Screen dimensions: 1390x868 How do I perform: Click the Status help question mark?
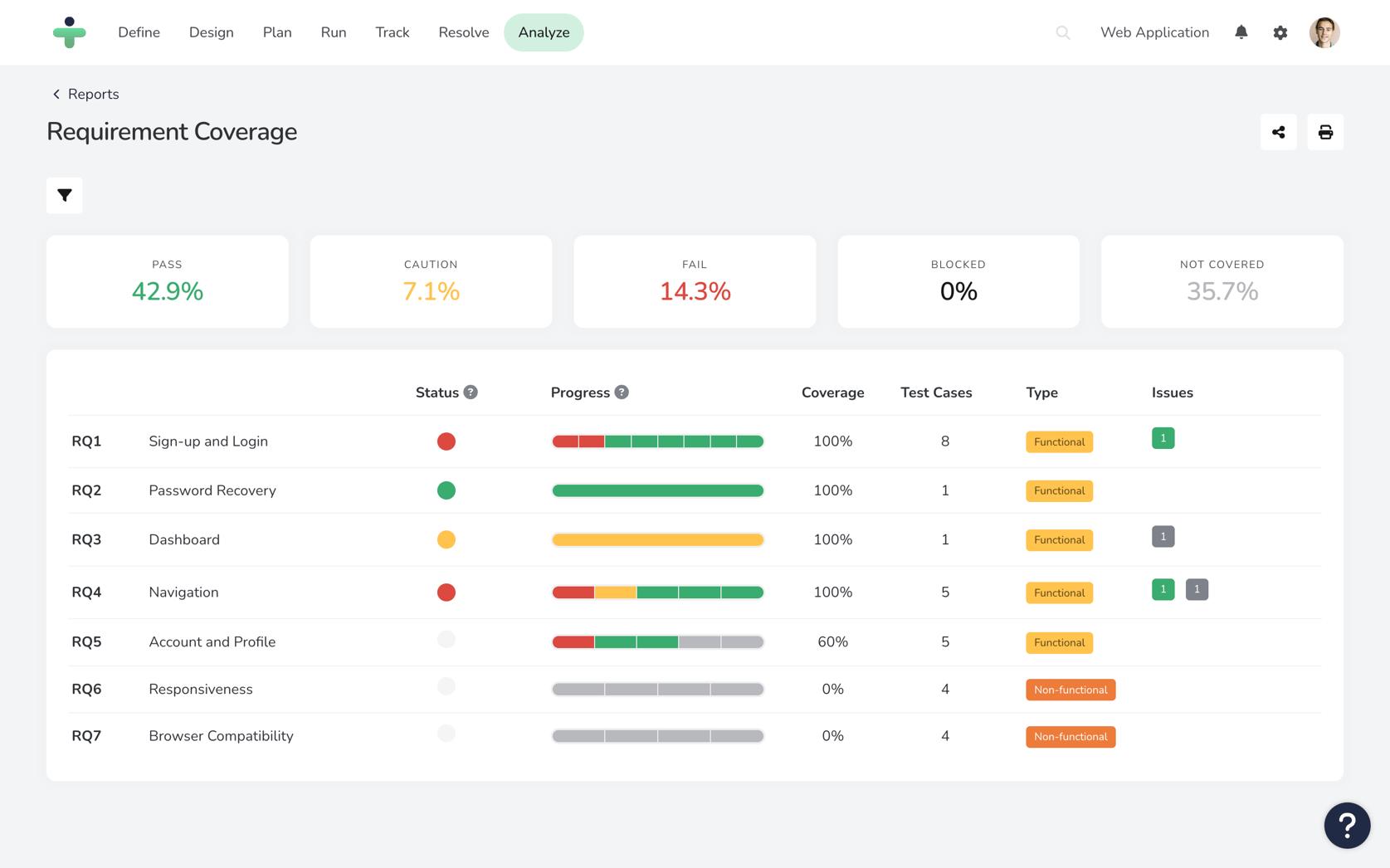pyautogui.click(x=471, y=393)
